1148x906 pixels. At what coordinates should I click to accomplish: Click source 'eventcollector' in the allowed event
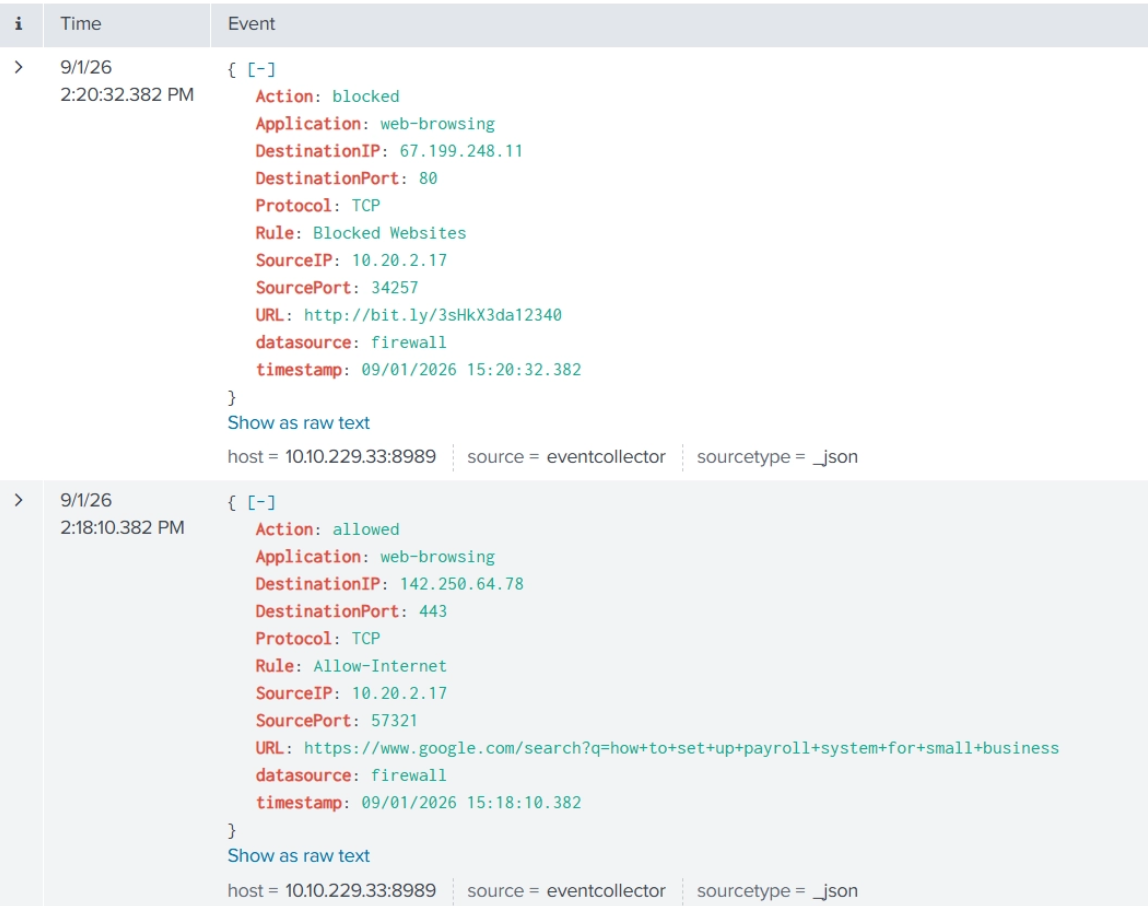605,891
